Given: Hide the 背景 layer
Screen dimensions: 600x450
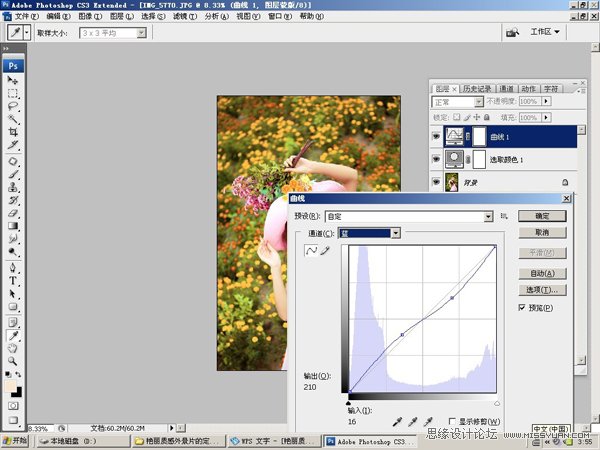Looking at the screenshot, I should [x=436, y=182].
